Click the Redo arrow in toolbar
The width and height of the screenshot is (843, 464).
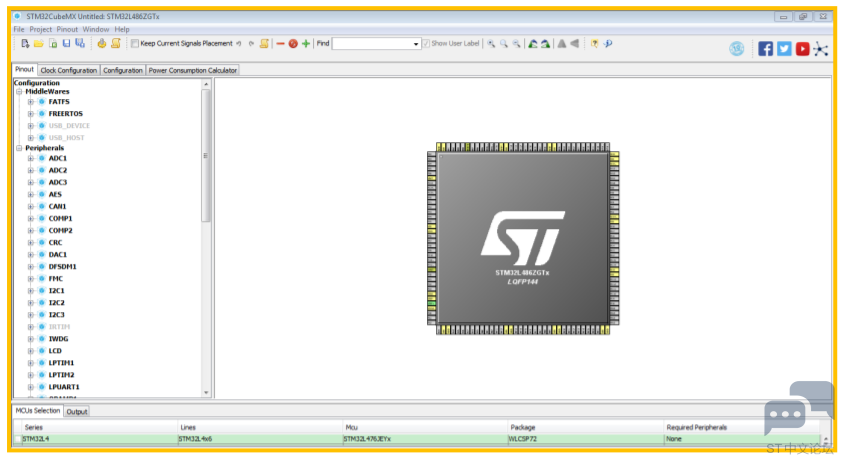pos(251,44)
